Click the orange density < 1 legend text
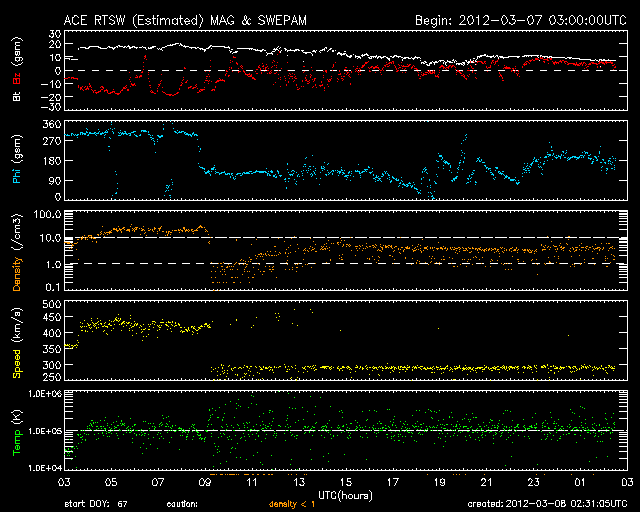This screenshot has height=512, width=640. pos(287,504)
